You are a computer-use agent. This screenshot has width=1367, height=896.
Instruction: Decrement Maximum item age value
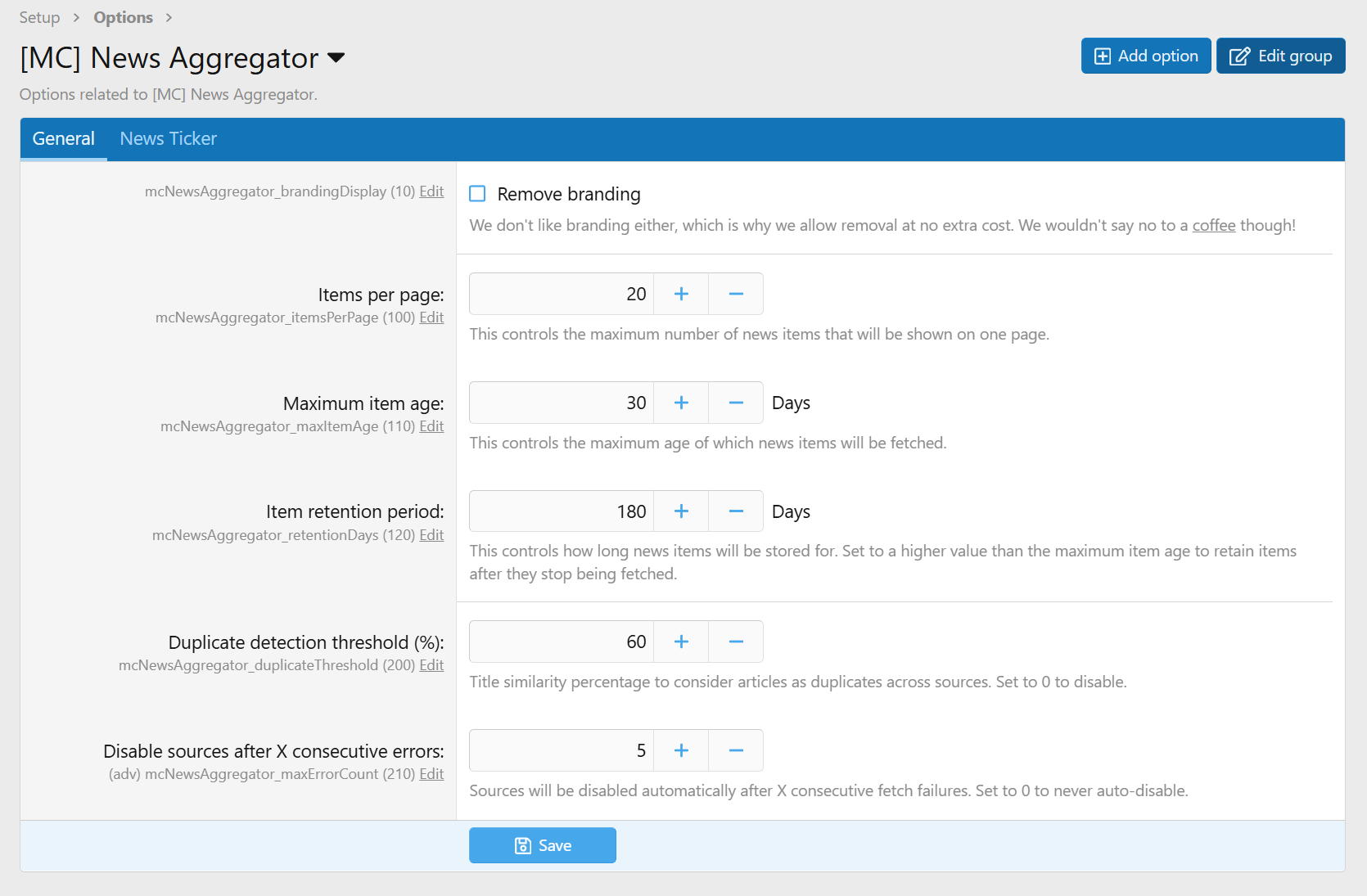735,403
